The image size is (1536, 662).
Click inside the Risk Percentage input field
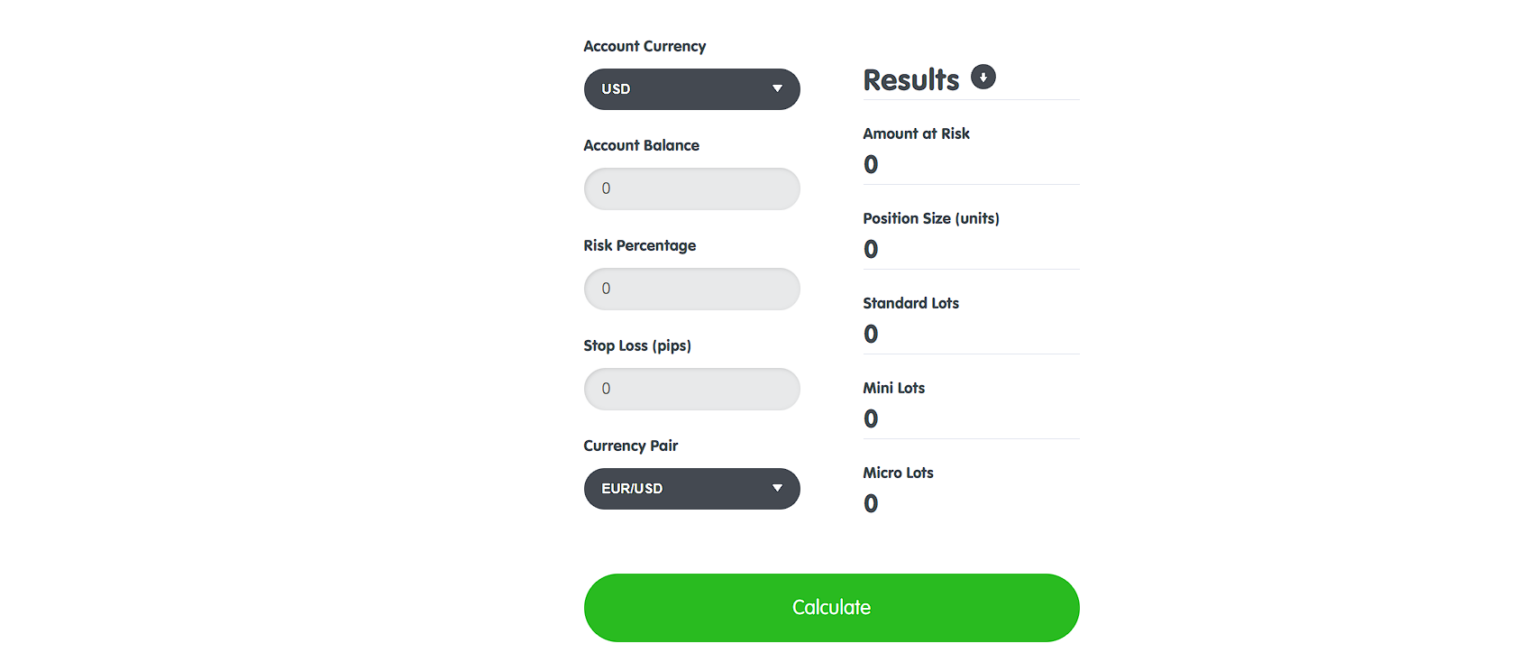click(x=691, y=288)
